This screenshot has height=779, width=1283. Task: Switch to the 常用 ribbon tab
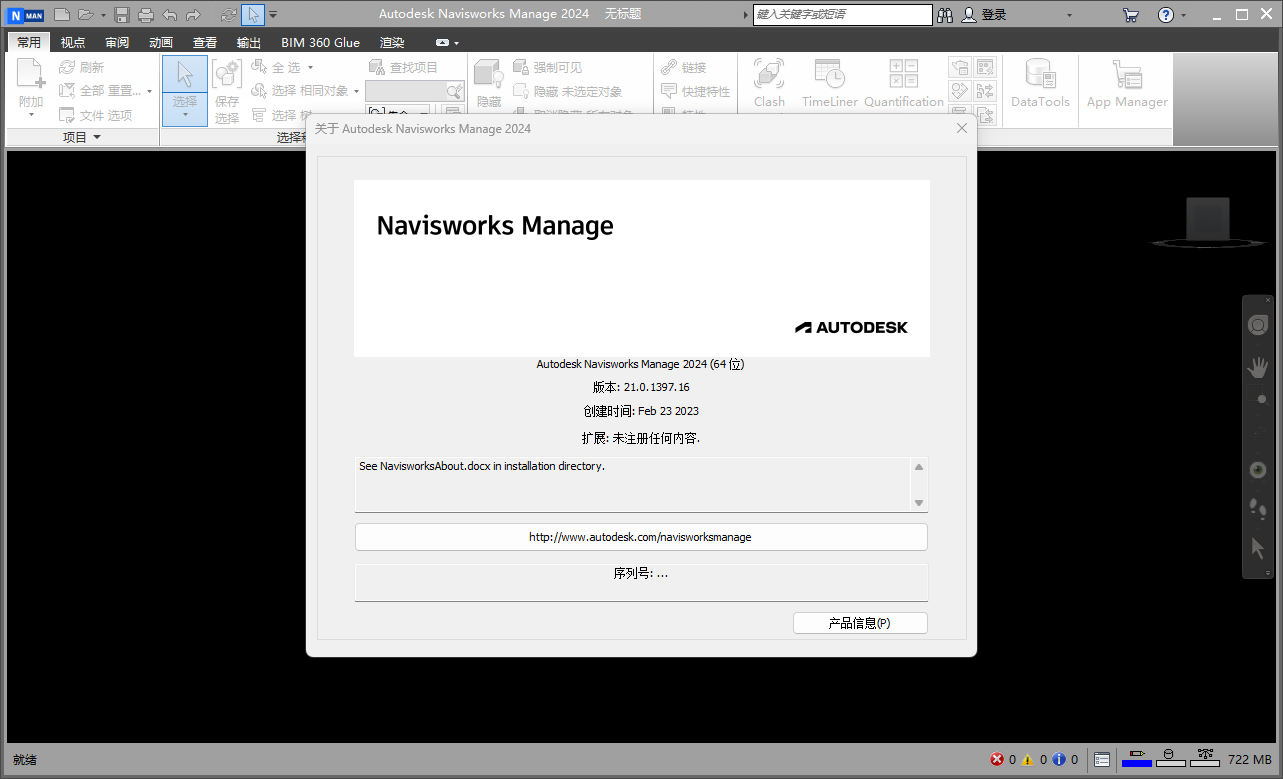click(29, 42)
